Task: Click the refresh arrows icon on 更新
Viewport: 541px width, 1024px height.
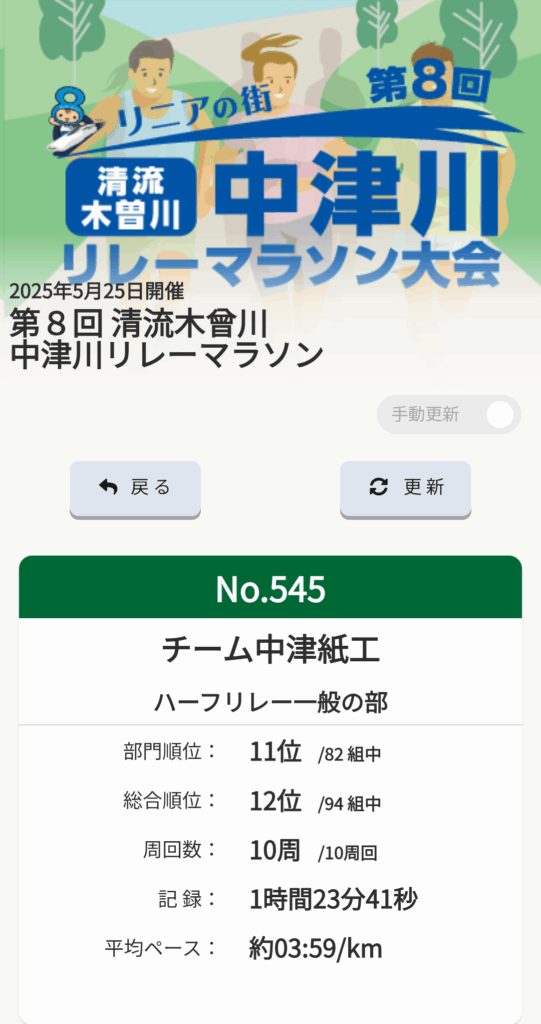Action: click(x=378, y=487)
